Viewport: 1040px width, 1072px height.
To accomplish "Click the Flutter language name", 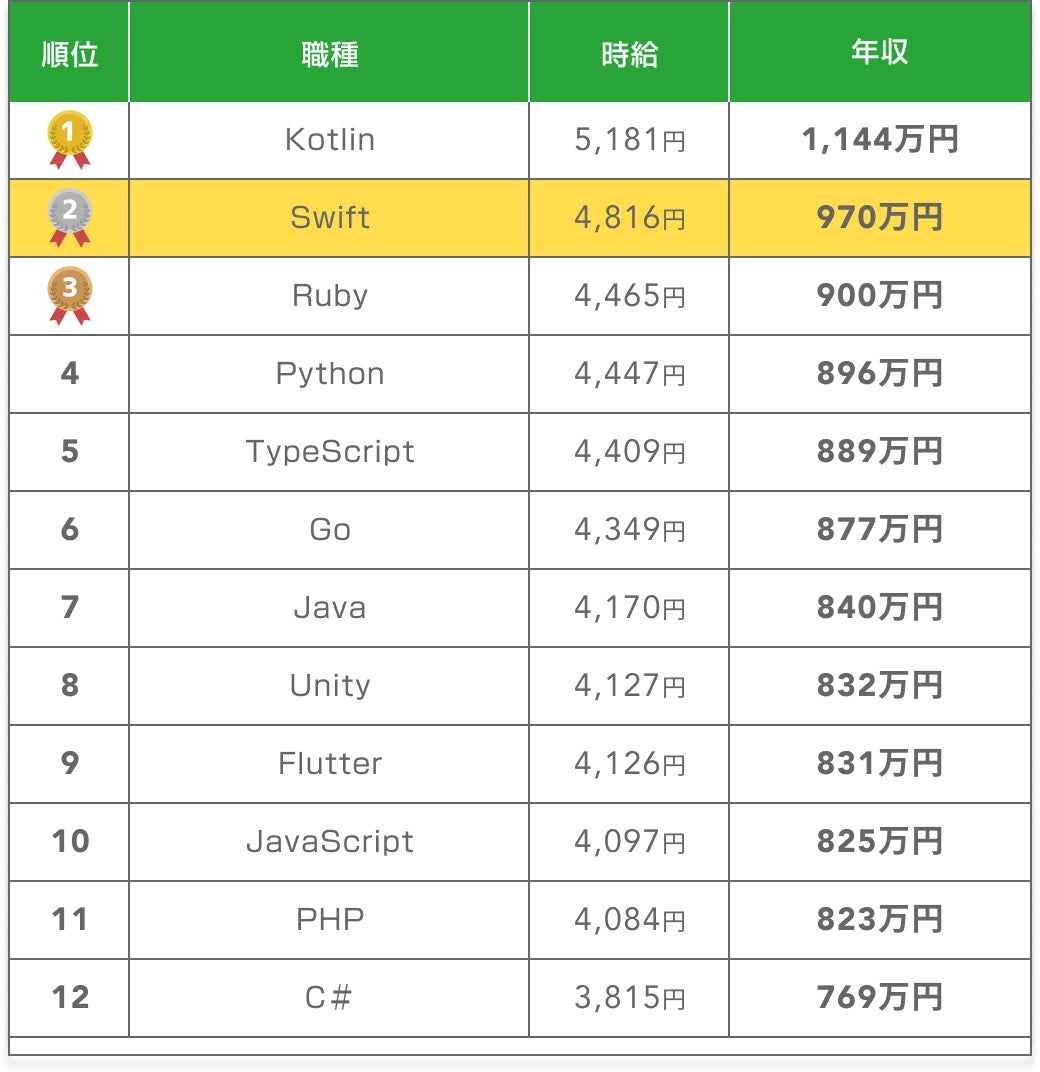I will pos(329,764).
